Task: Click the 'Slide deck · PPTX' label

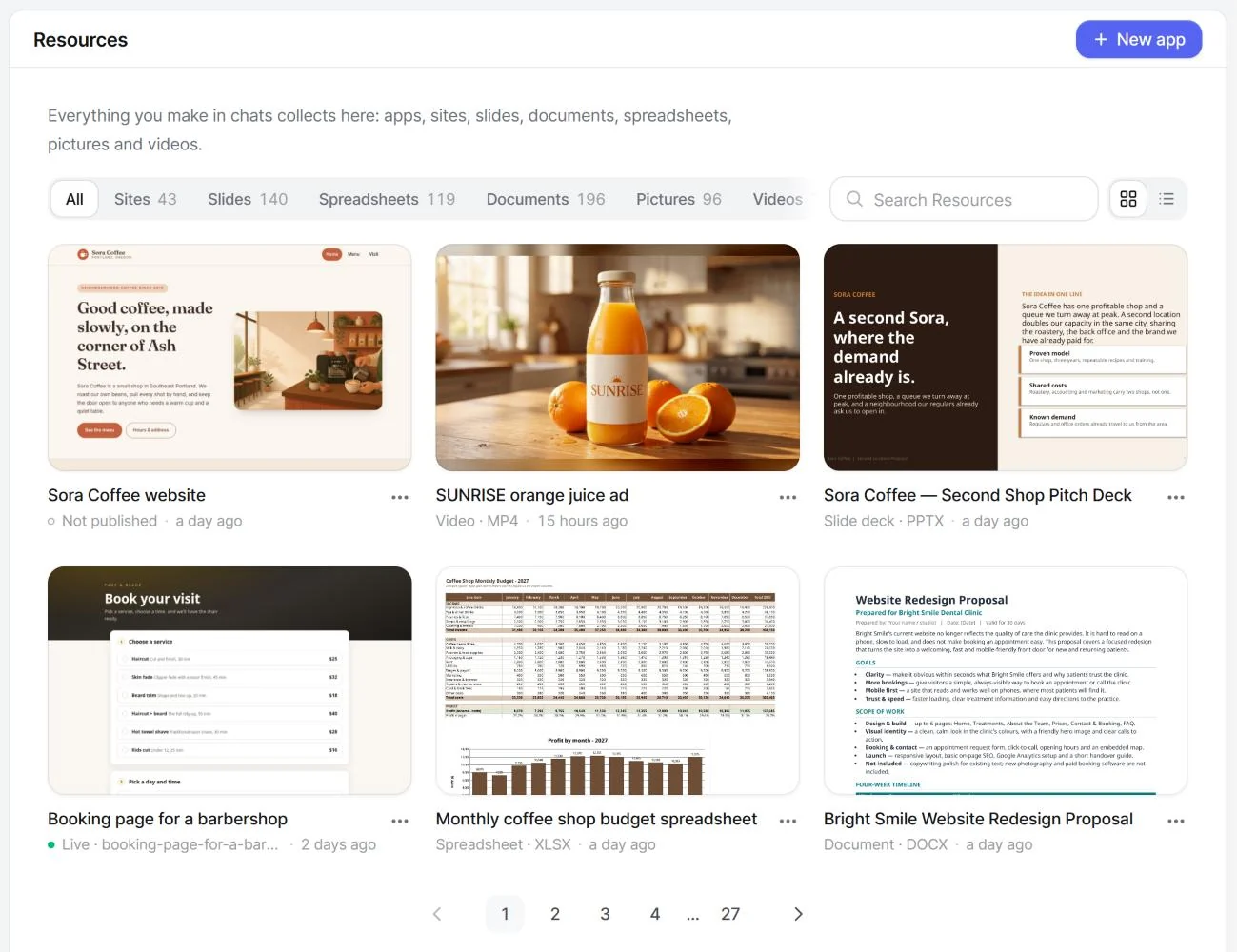Action: pyautogui.click(x=884, y=521)
